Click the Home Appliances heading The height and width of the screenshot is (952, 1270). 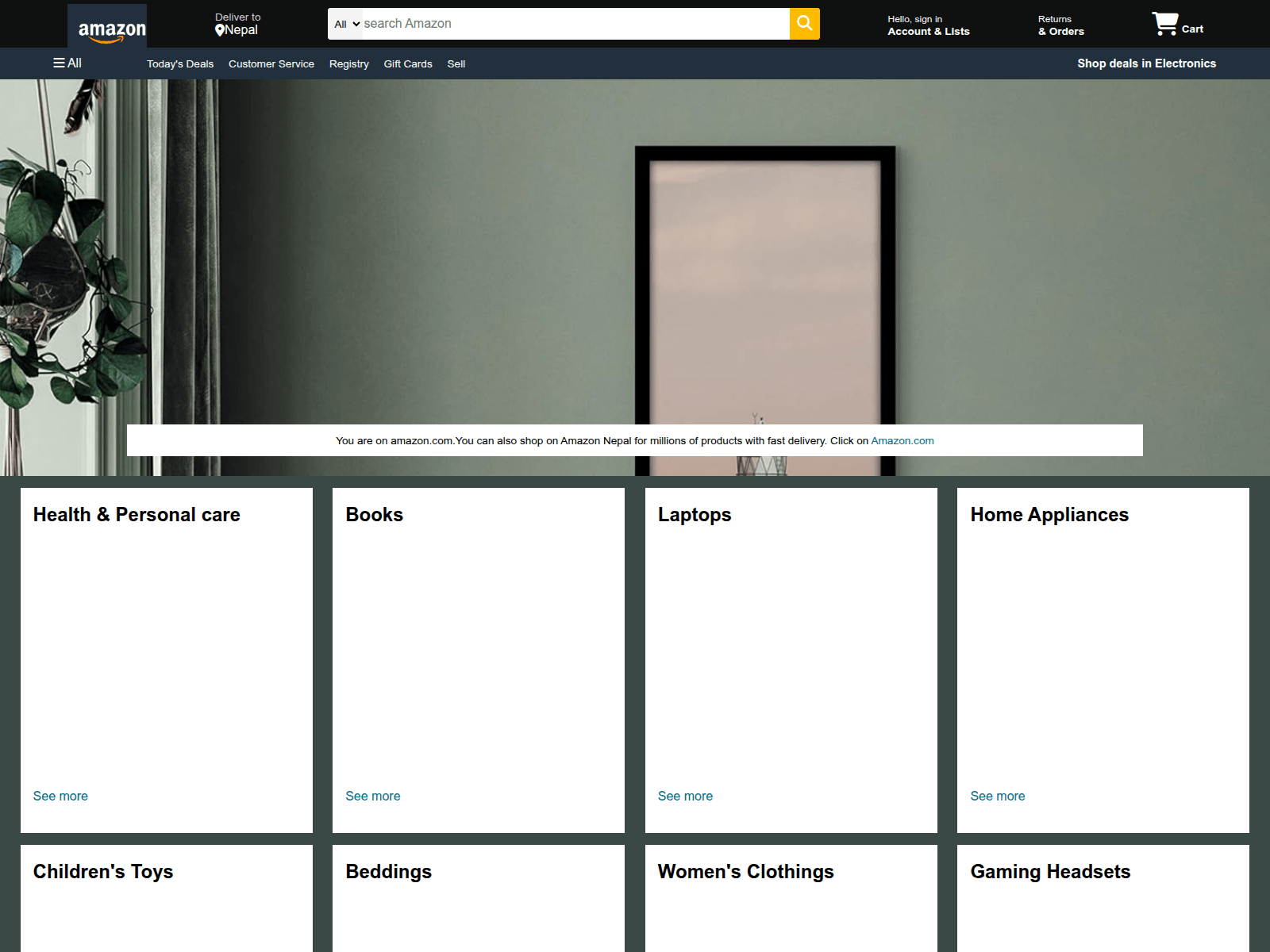[x=1049, y=515]
